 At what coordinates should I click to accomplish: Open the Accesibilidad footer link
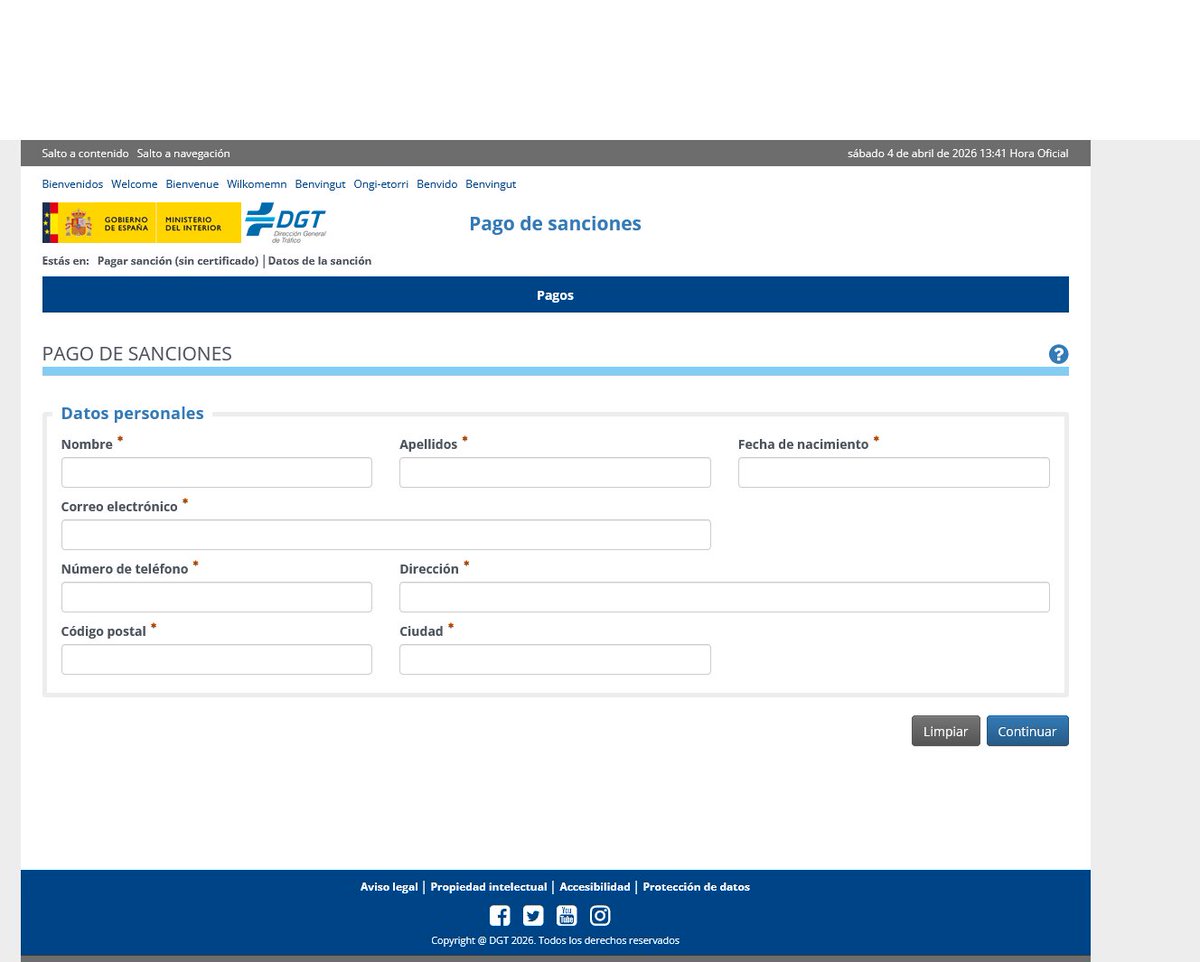(x=595, y=887)
